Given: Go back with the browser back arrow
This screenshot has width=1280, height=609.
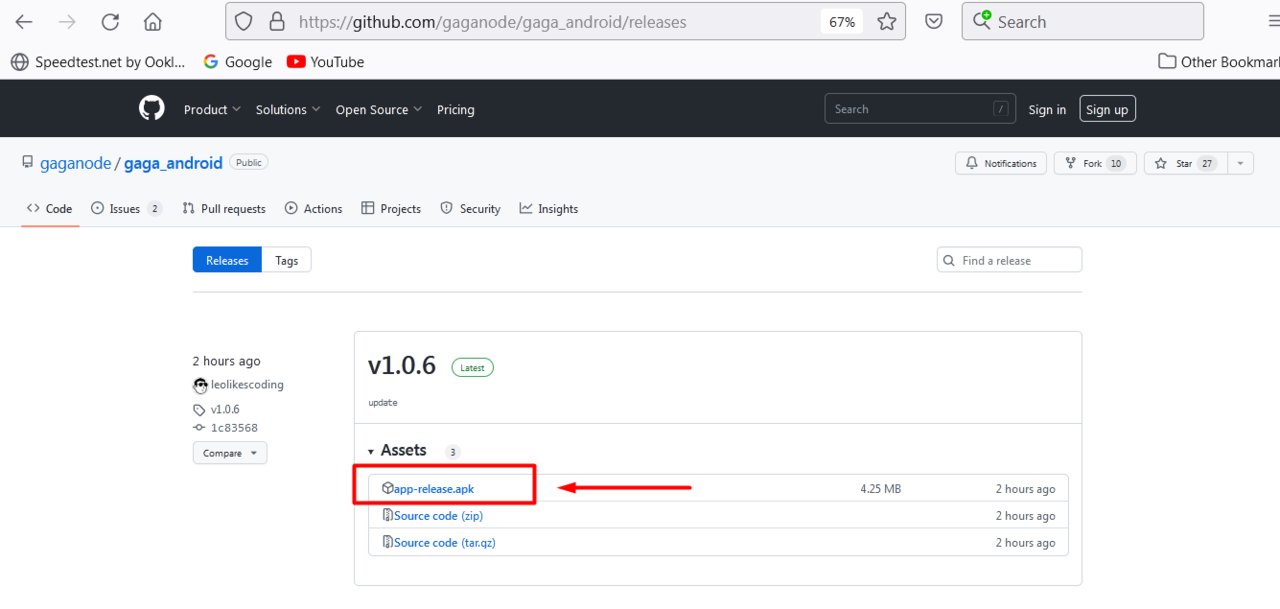Looking at the screenshot, I should [x=24, y=22].
